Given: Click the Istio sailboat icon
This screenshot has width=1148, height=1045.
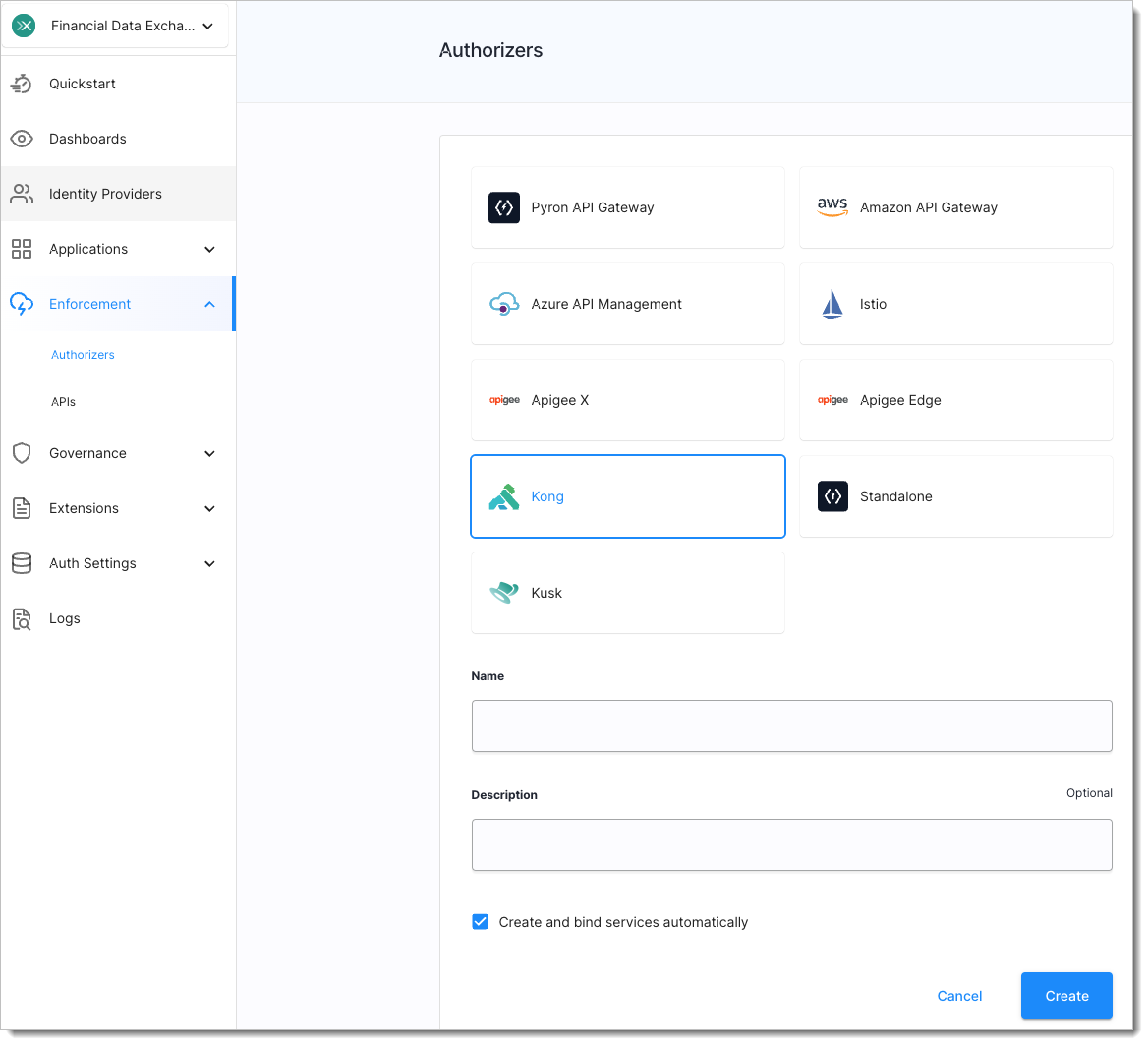Looking at the screenshot, I should pyautogui.click(x=832, y=304).
